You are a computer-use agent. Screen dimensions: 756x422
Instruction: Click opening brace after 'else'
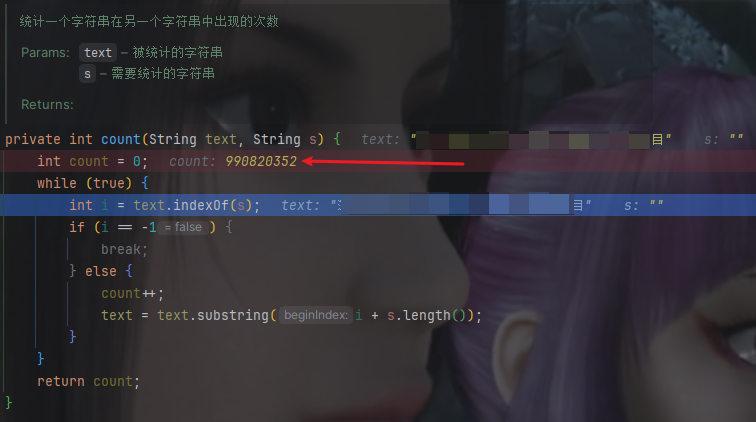[x=129, y=271]
